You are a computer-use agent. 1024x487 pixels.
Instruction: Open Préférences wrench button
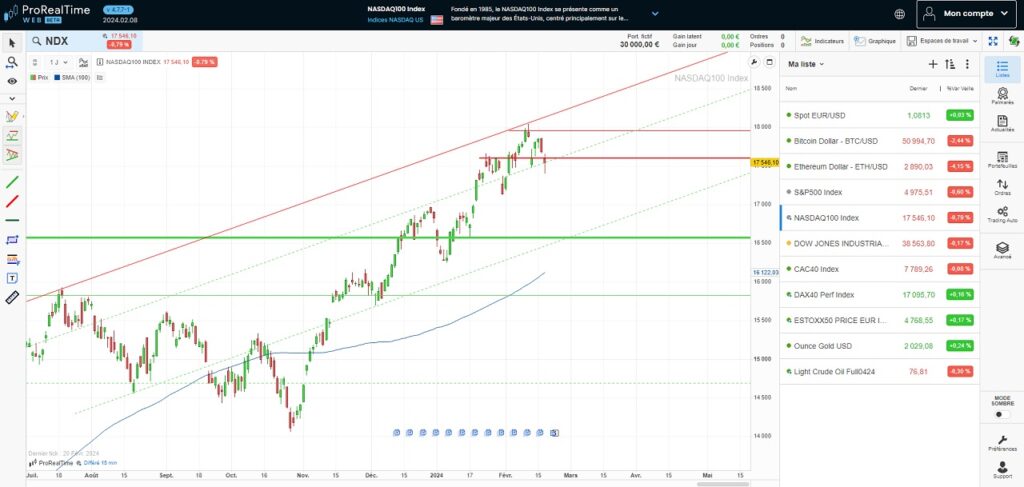coord(1002,443)
